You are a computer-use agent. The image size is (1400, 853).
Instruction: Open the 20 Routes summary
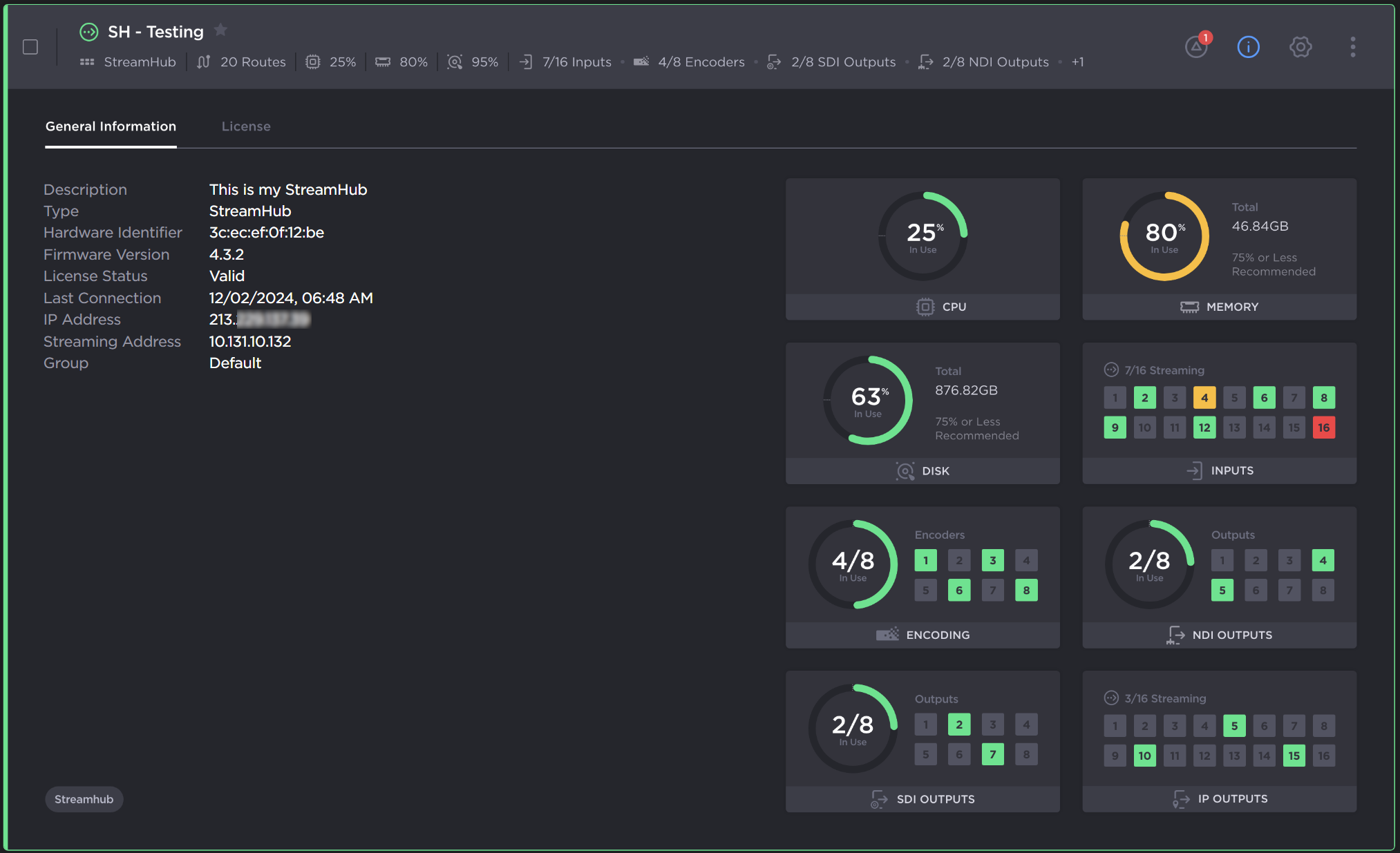pos(241,61)
